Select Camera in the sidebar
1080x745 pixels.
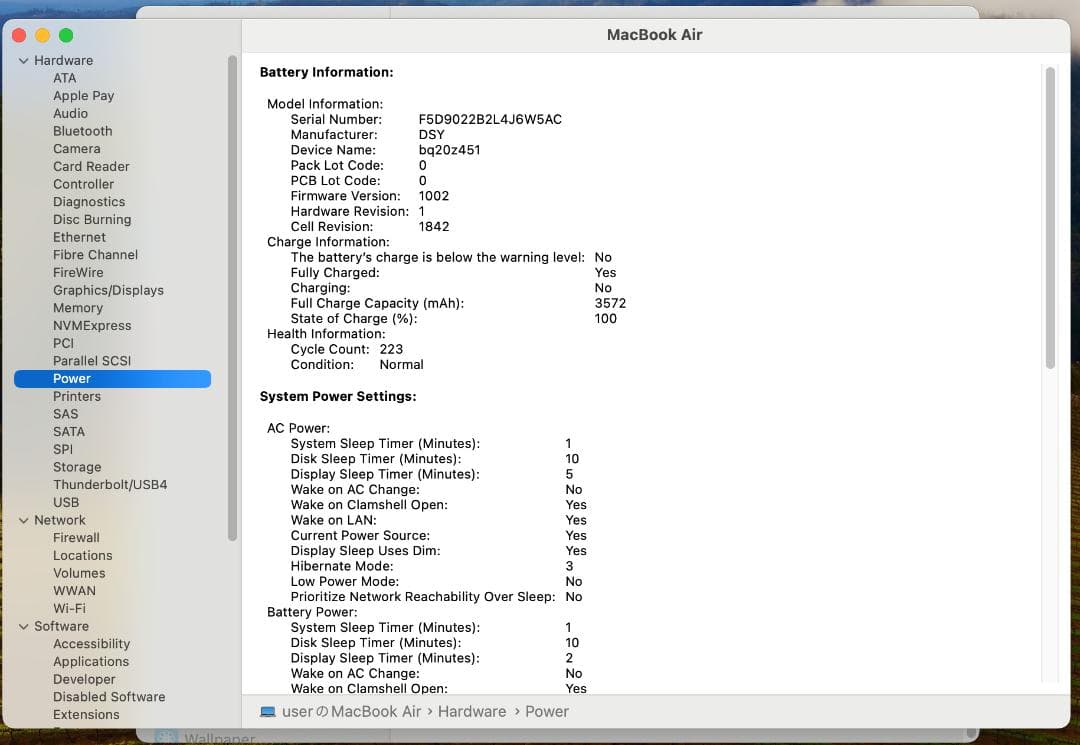point(76,149)
